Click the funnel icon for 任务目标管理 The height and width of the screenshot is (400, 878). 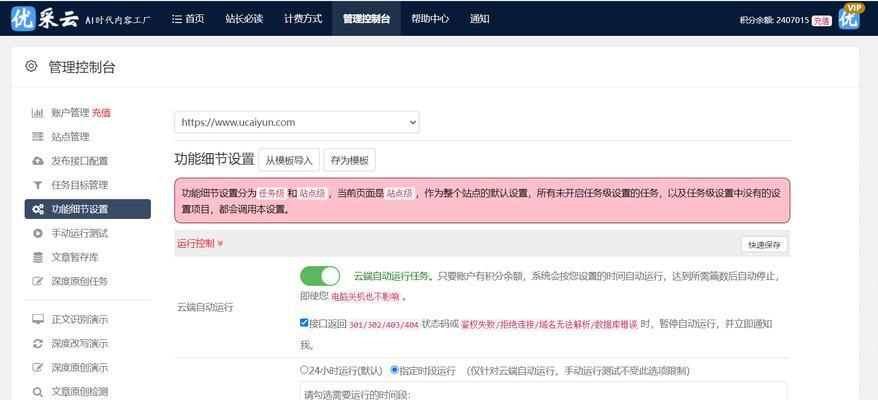(x=38, y=185)
